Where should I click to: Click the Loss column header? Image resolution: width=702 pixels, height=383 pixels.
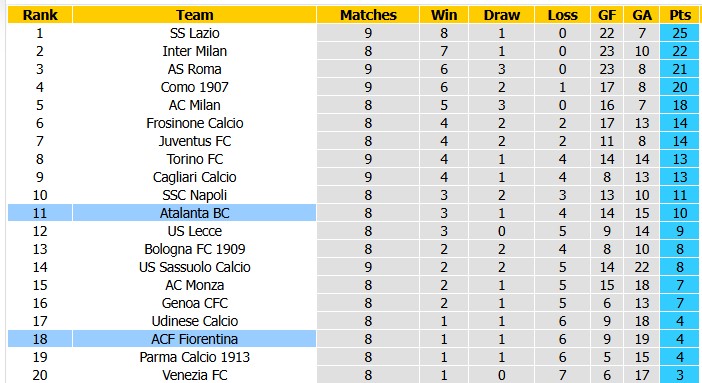pos(562,15)
